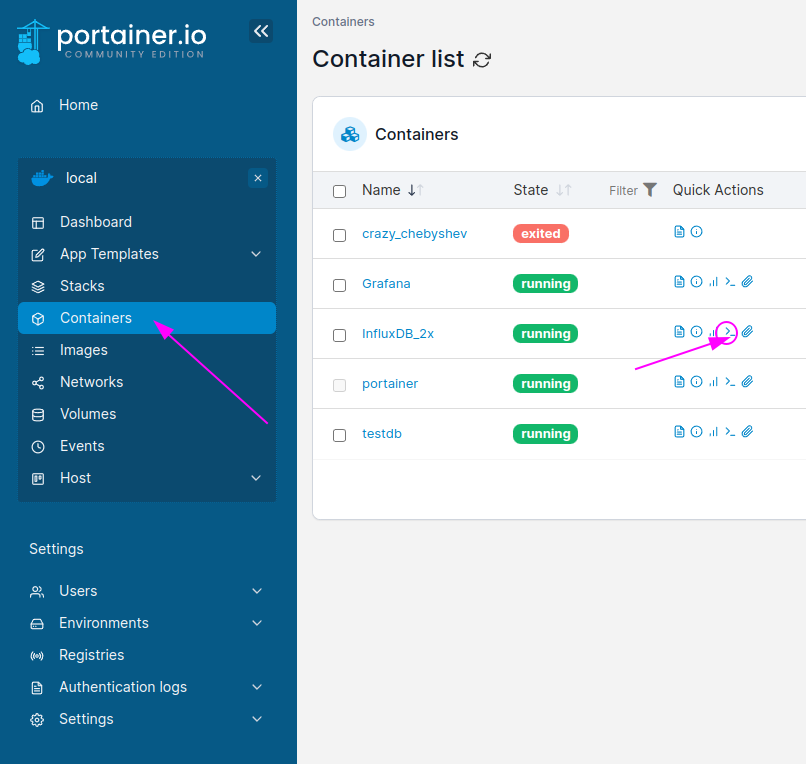The width and height of the screenshot is (806, 764).
Task: Collapse the sidebar with double-chevron button
Action: [261, 31]
